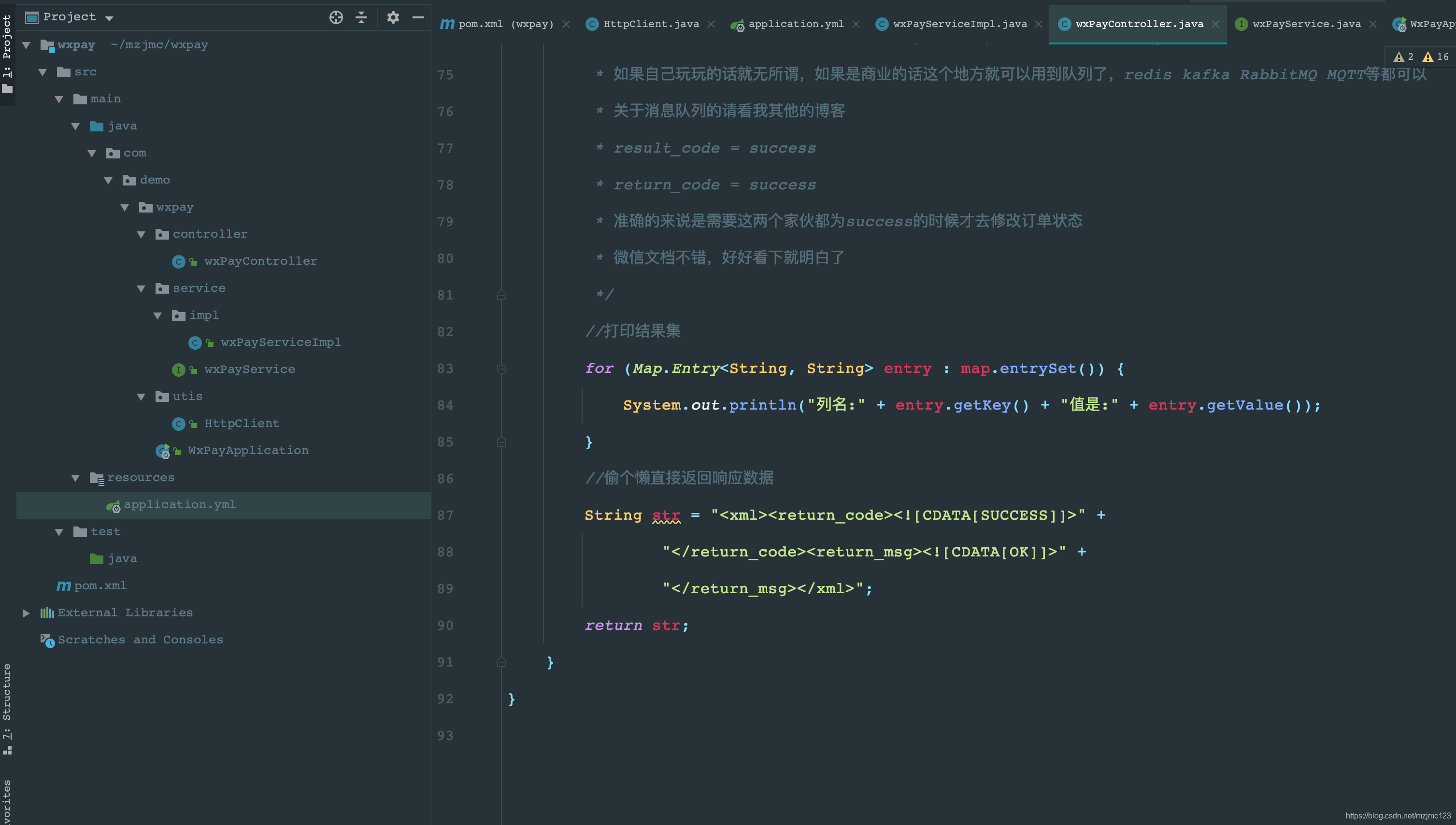Image resolution: width=1456 pixels, height=825 pixels.
Task: Collapse the wxpay project root node
Action: pos(26,45)
